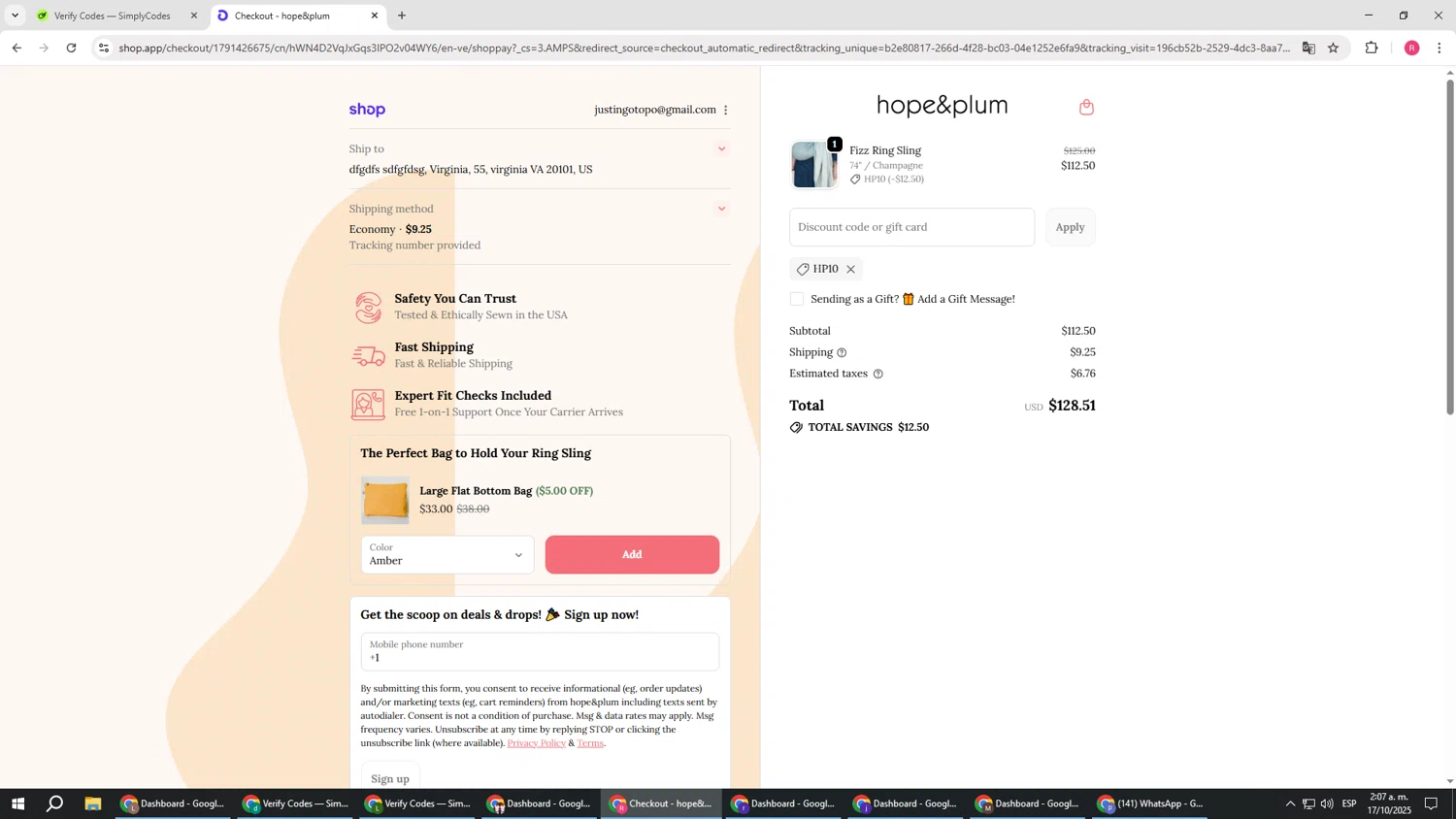Check the Sending as a Gift checkbox
1456x819 pixels.
[x=797, y=299]
